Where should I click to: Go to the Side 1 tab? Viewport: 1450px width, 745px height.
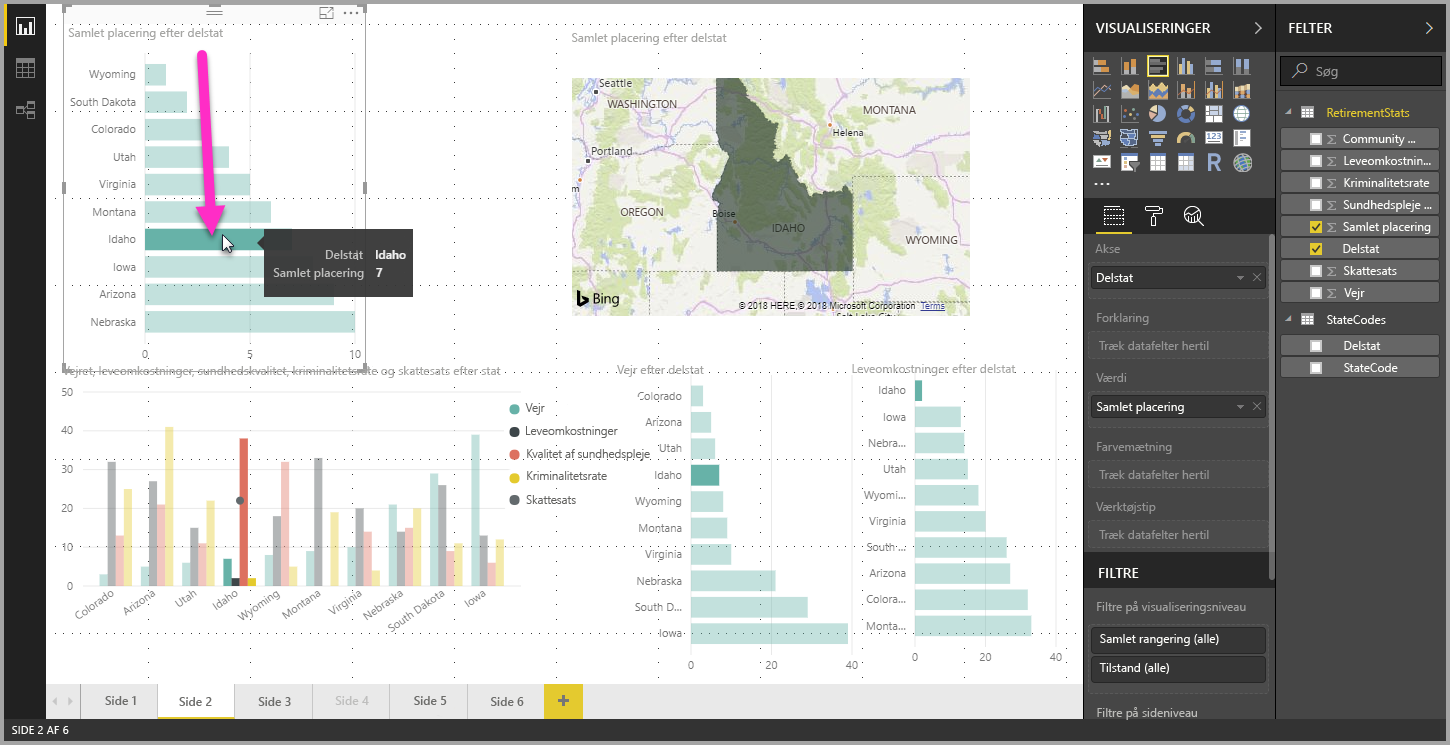click(120, 701)
